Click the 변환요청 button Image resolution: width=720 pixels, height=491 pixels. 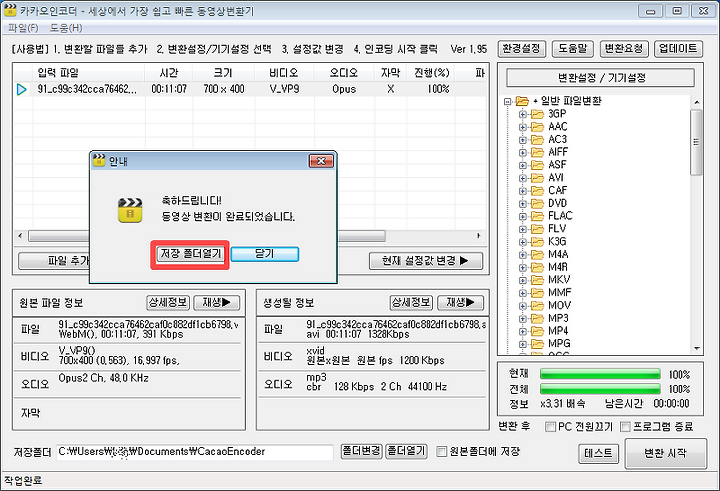point(624,49)
